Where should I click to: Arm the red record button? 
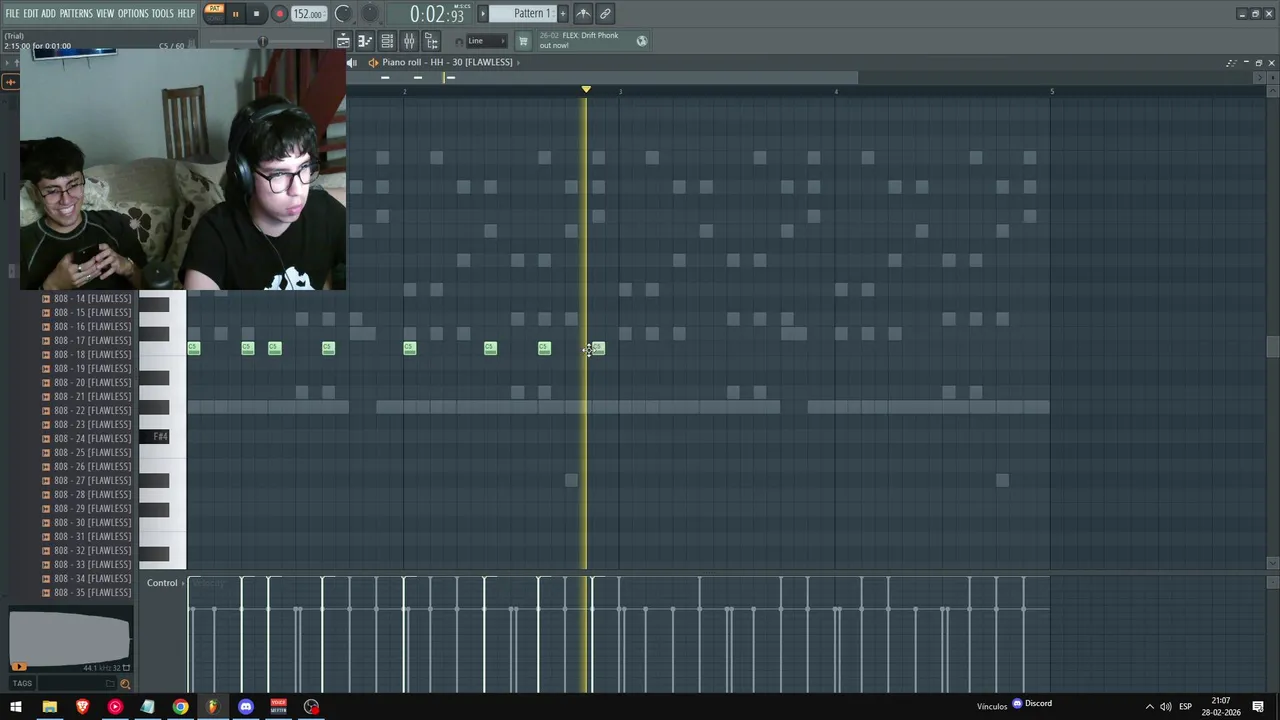coord(279,14)
